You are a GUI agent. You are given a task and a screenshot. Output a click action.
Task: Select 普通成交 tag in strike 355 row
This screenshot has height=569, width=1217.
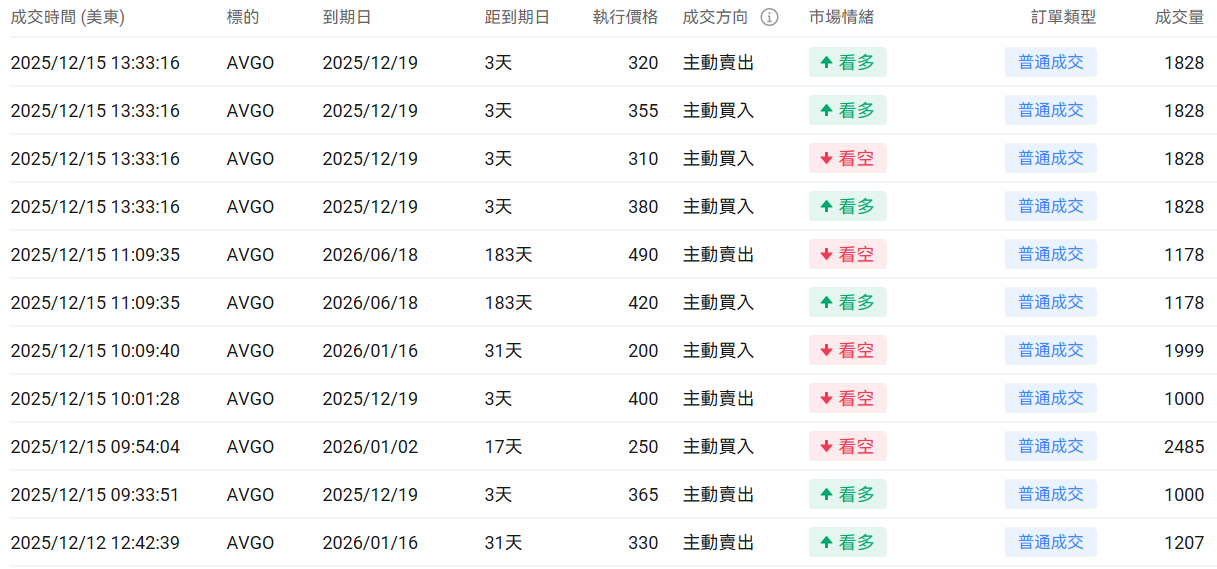1050,111
